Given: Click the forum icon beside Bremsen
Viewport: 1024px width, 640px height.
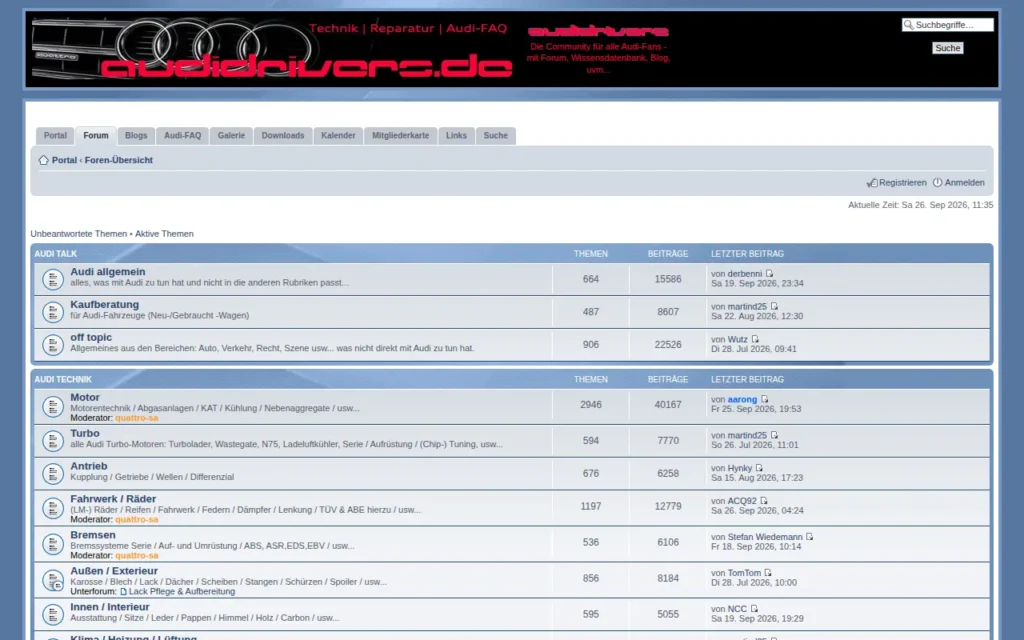Looking at the screenshot, I should (x=53, y=544).
